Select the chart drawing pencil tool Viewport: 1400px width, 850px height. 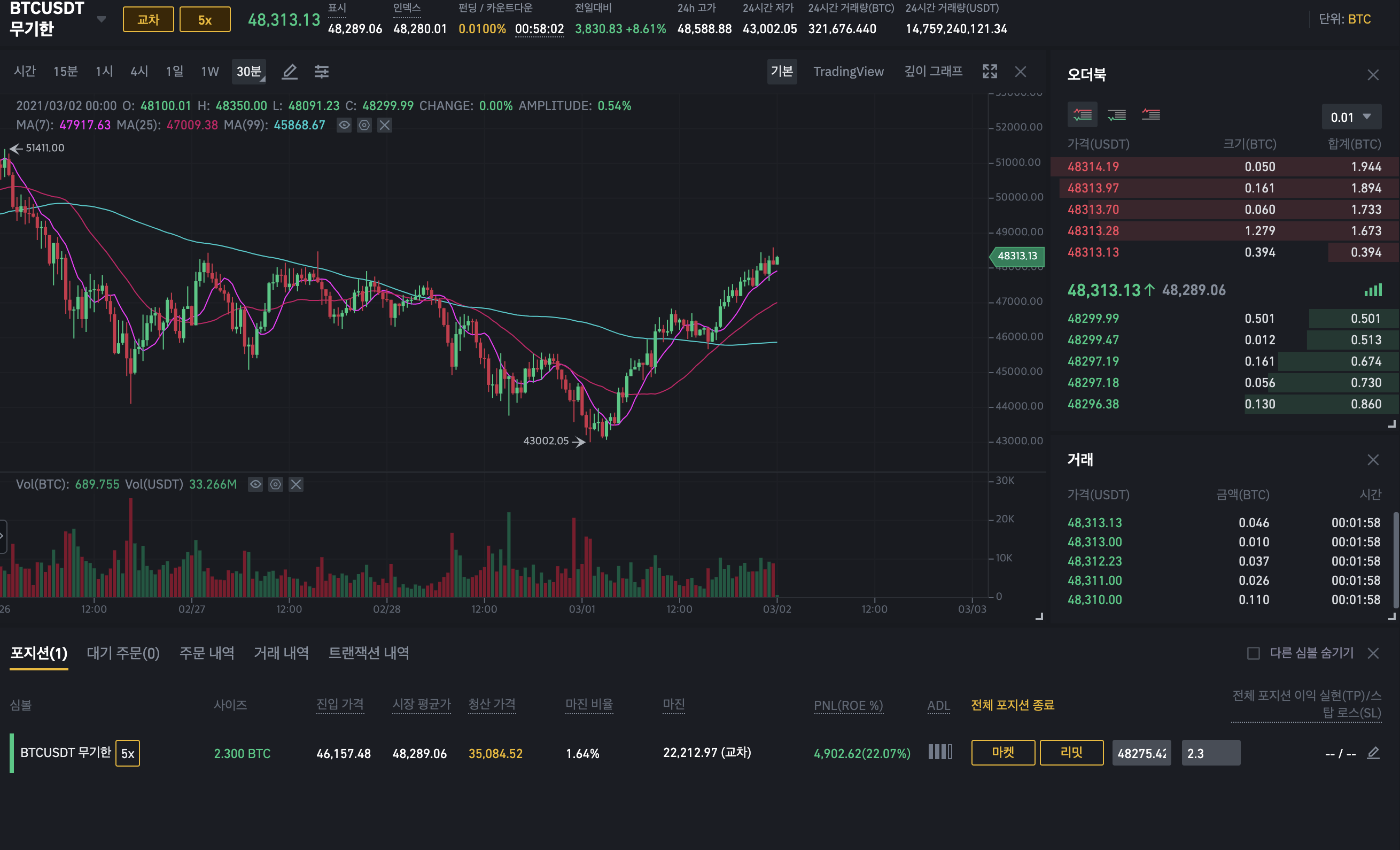point(290,72)
